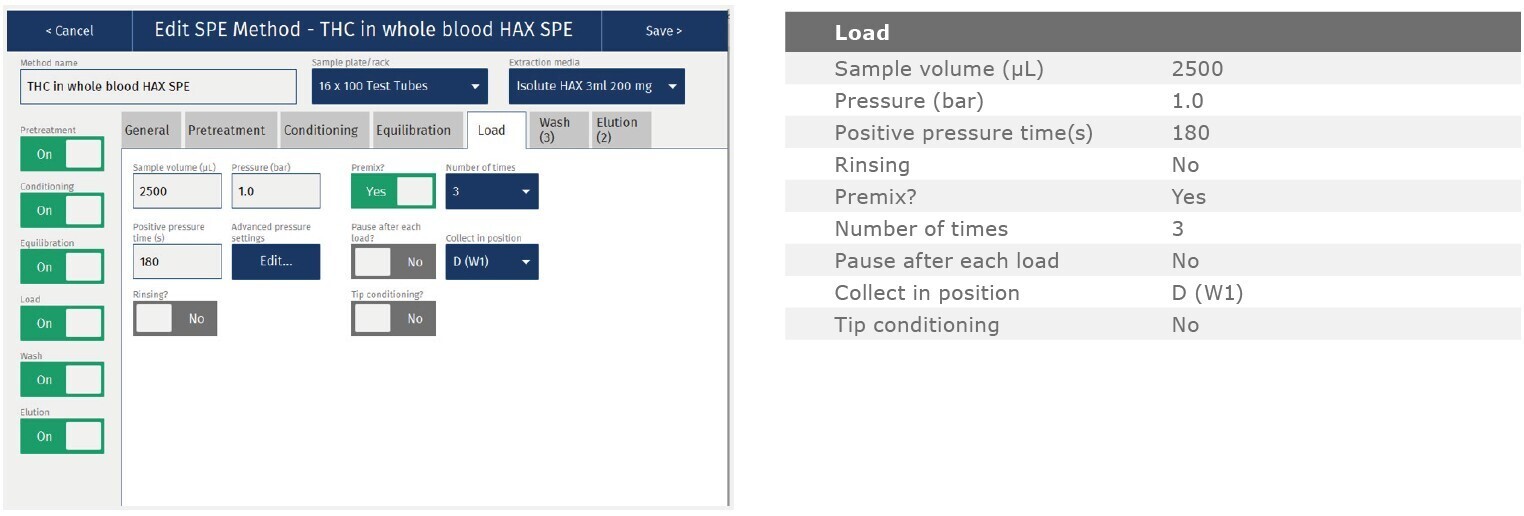This screenshot has height=516, width=1524.
Task: Open the Edit advanced pressure settings
Action: point(276,262)
